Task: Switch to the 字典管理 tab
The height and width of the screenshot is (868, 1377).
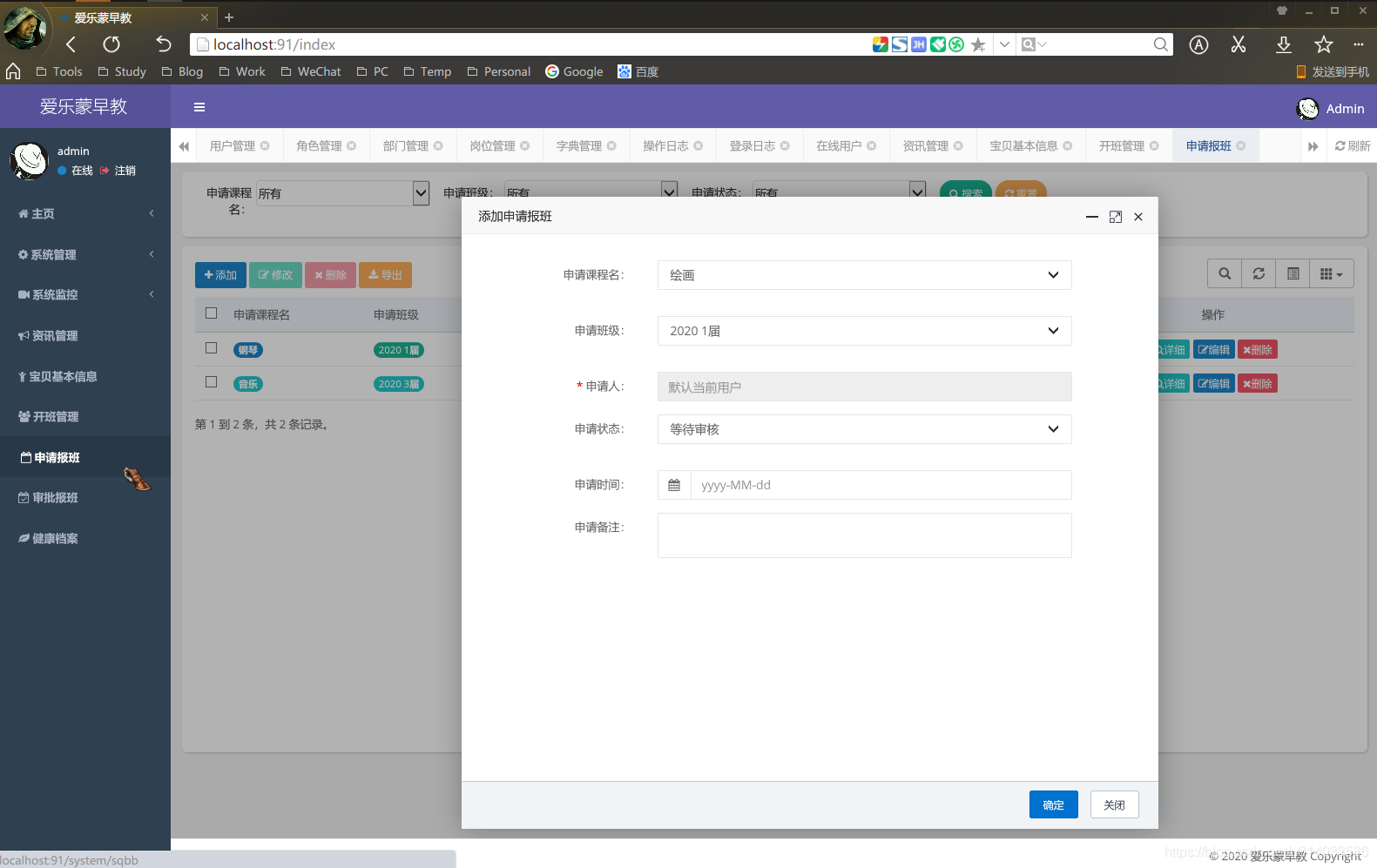Action: click(579, 145)
